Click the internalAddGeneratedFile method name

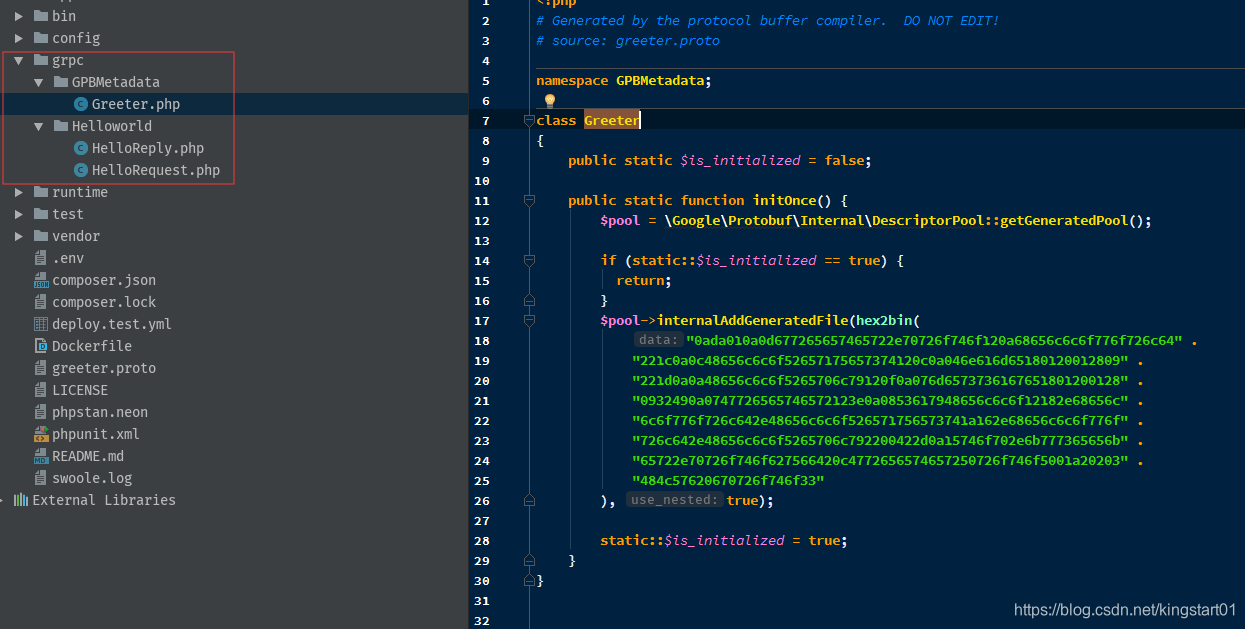tap(752, 320)
